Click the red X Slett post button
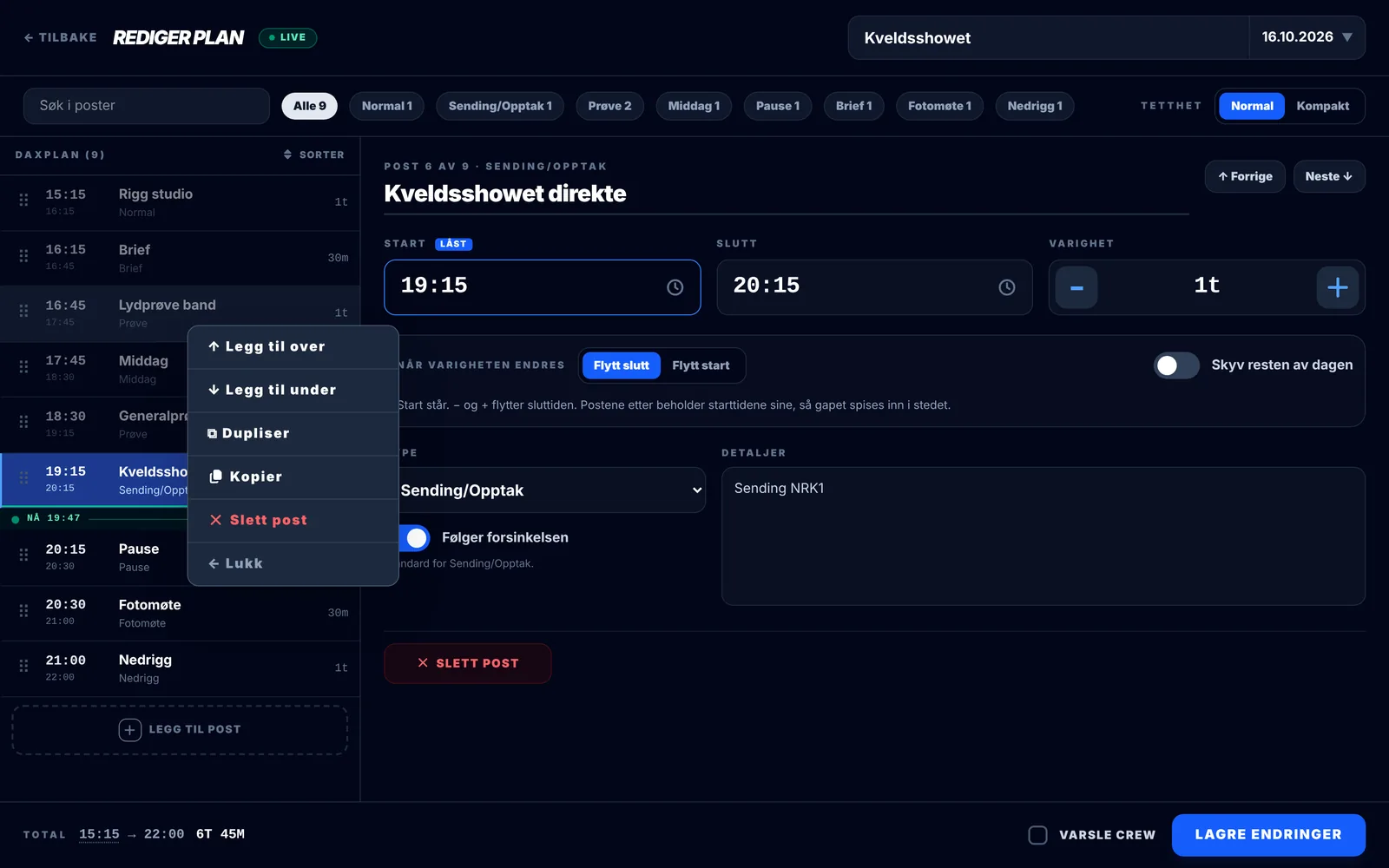1389x868 pixels. (467, 663)
